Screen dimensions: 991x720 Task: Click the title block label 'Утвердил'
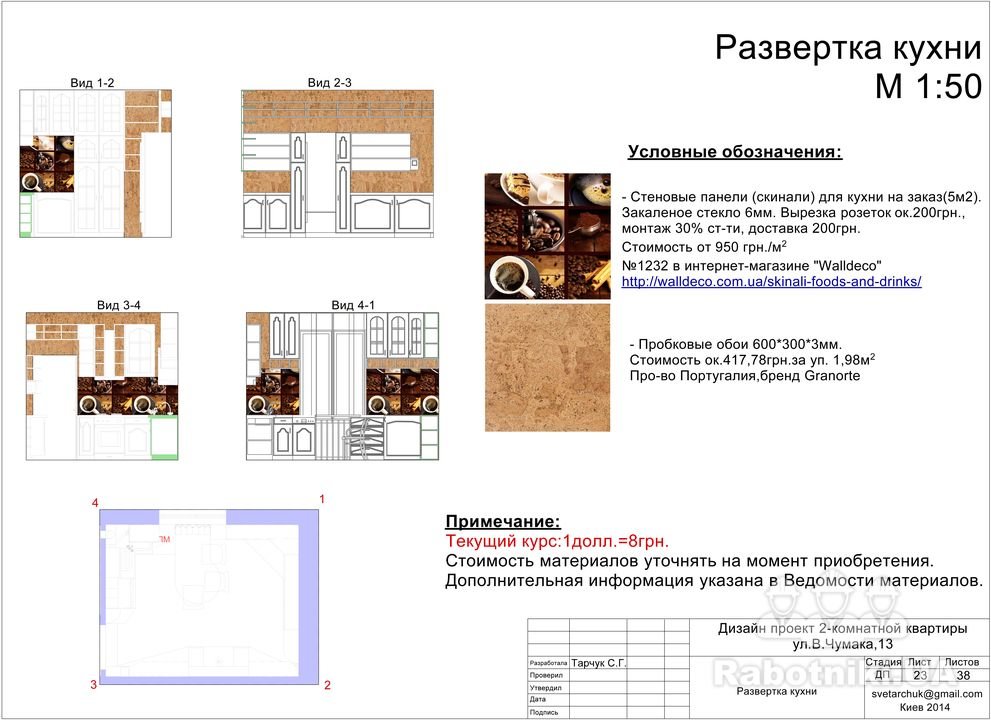(x=545, y=688)
